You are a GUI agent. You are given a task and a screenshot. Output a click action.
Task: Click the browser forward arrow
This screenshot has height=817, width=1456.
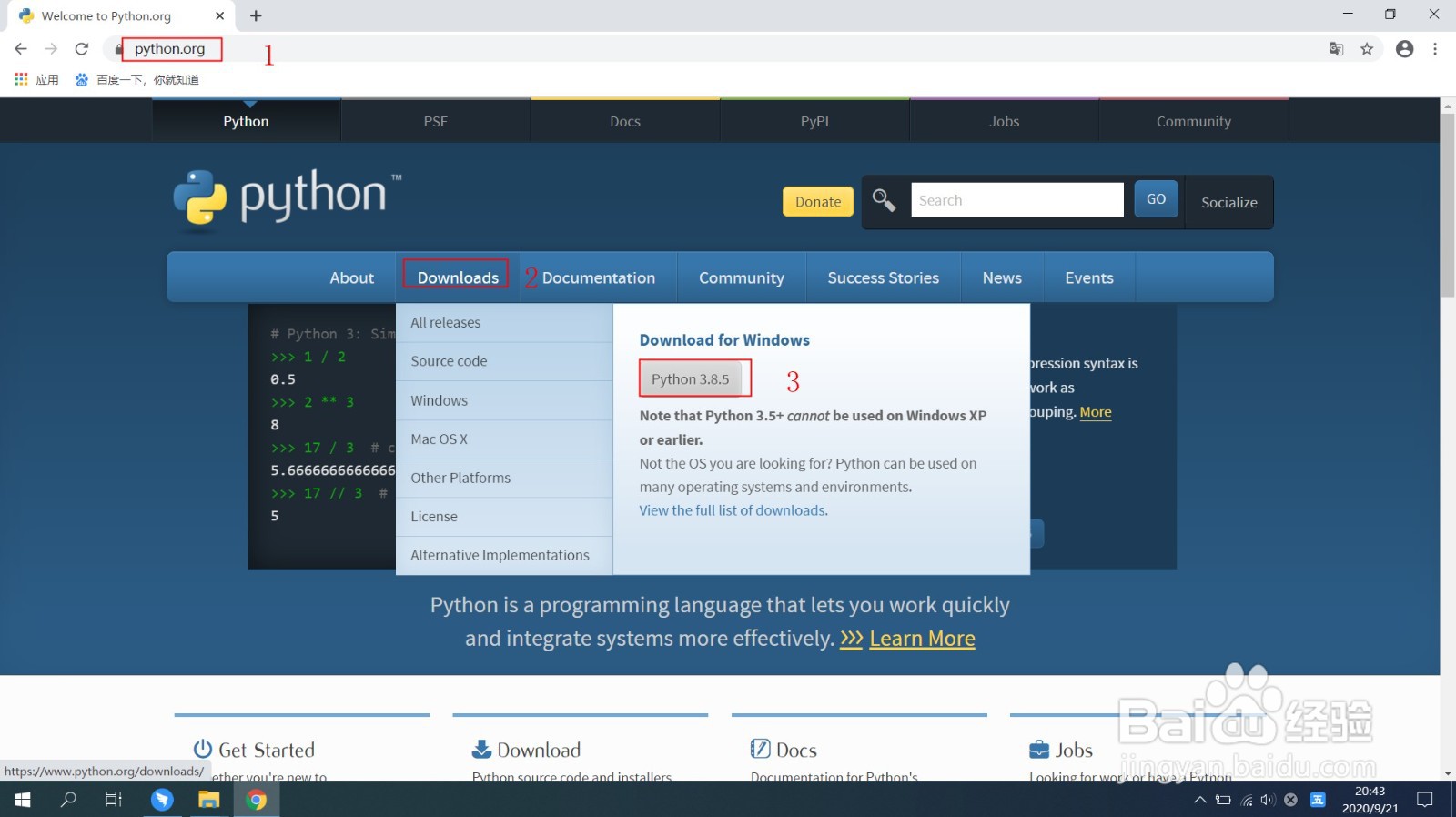click(51, 49)
